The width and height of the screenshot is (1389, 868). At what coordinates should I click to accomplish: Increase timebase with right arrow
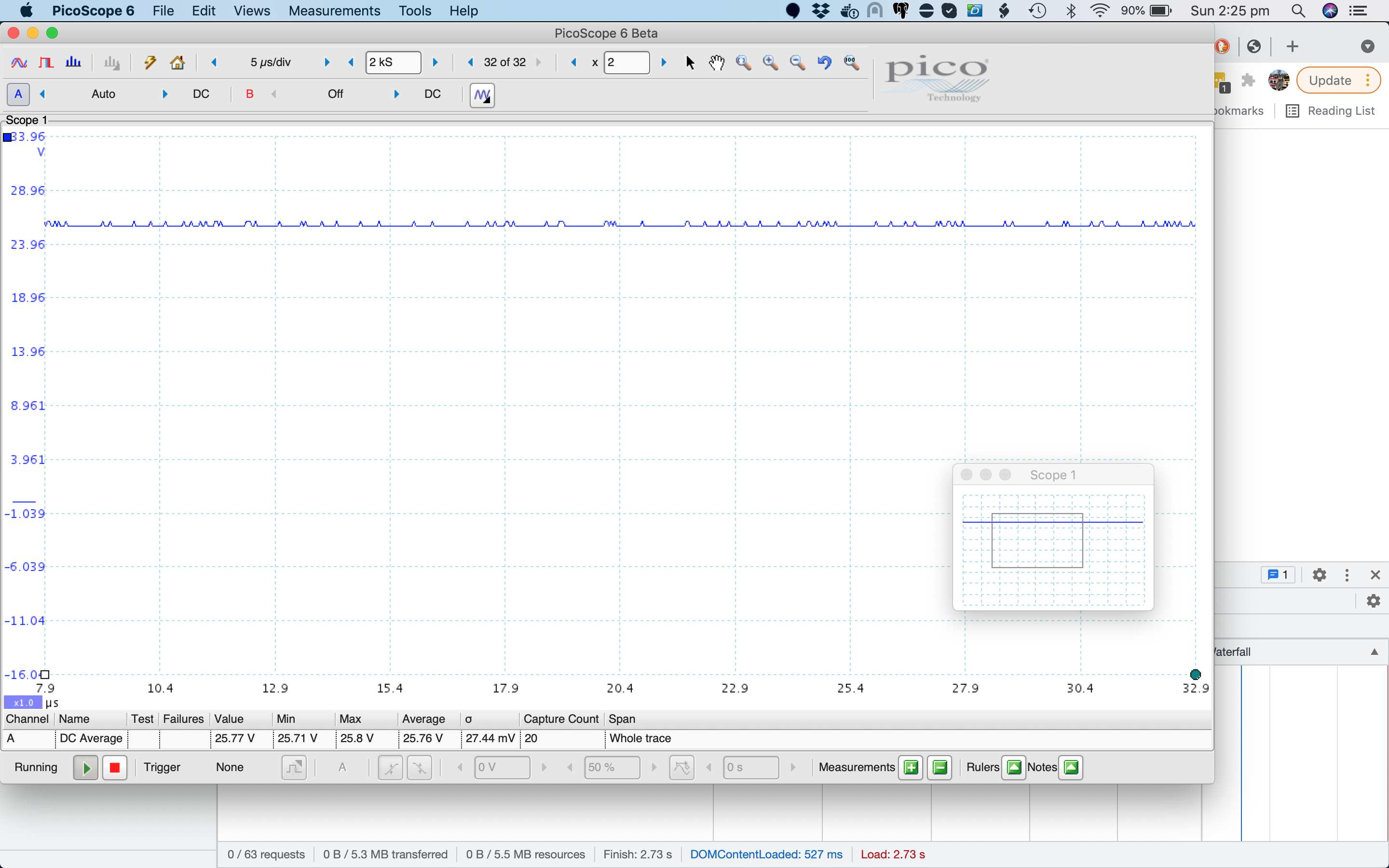[327, 62]
